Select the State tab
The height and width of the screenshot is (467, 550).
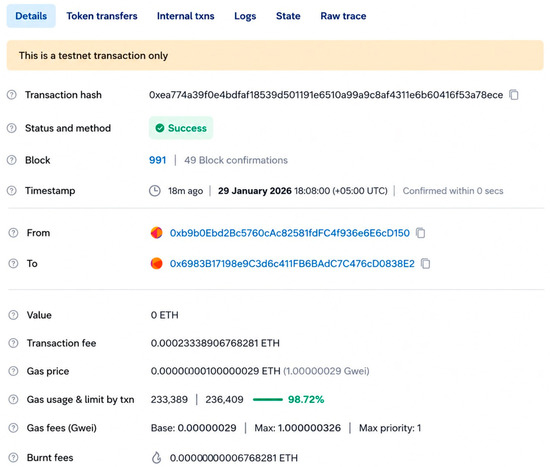click(288, 16)
